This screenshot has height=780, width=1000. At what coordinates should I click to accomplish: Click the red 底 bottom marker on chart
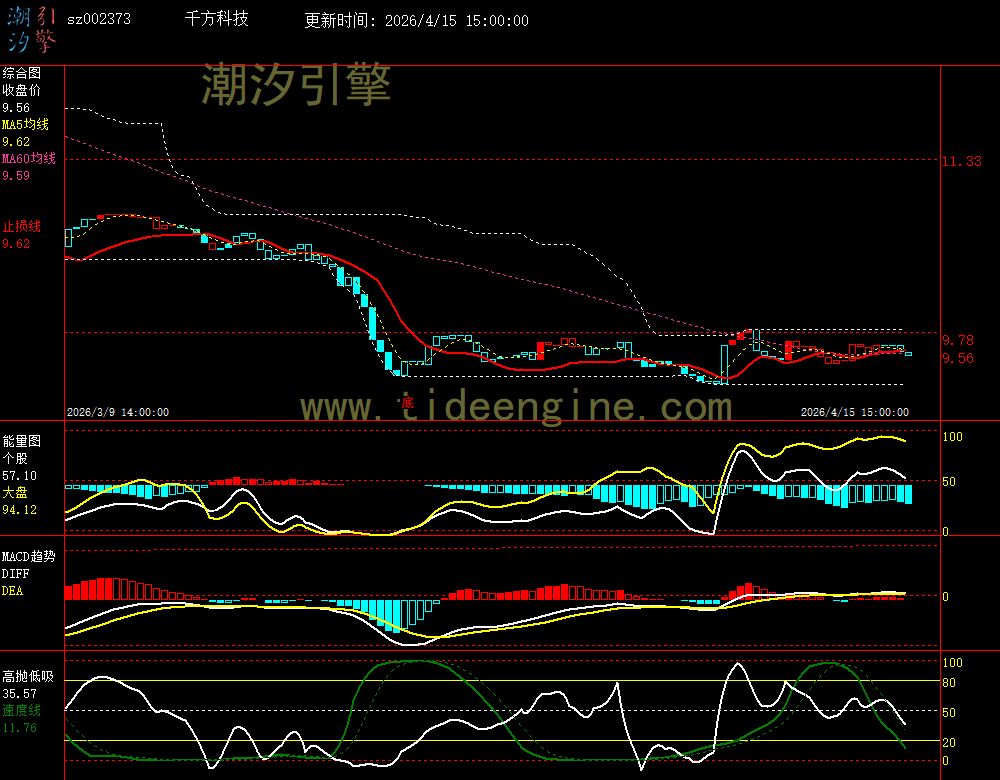(x=407, y=402)
